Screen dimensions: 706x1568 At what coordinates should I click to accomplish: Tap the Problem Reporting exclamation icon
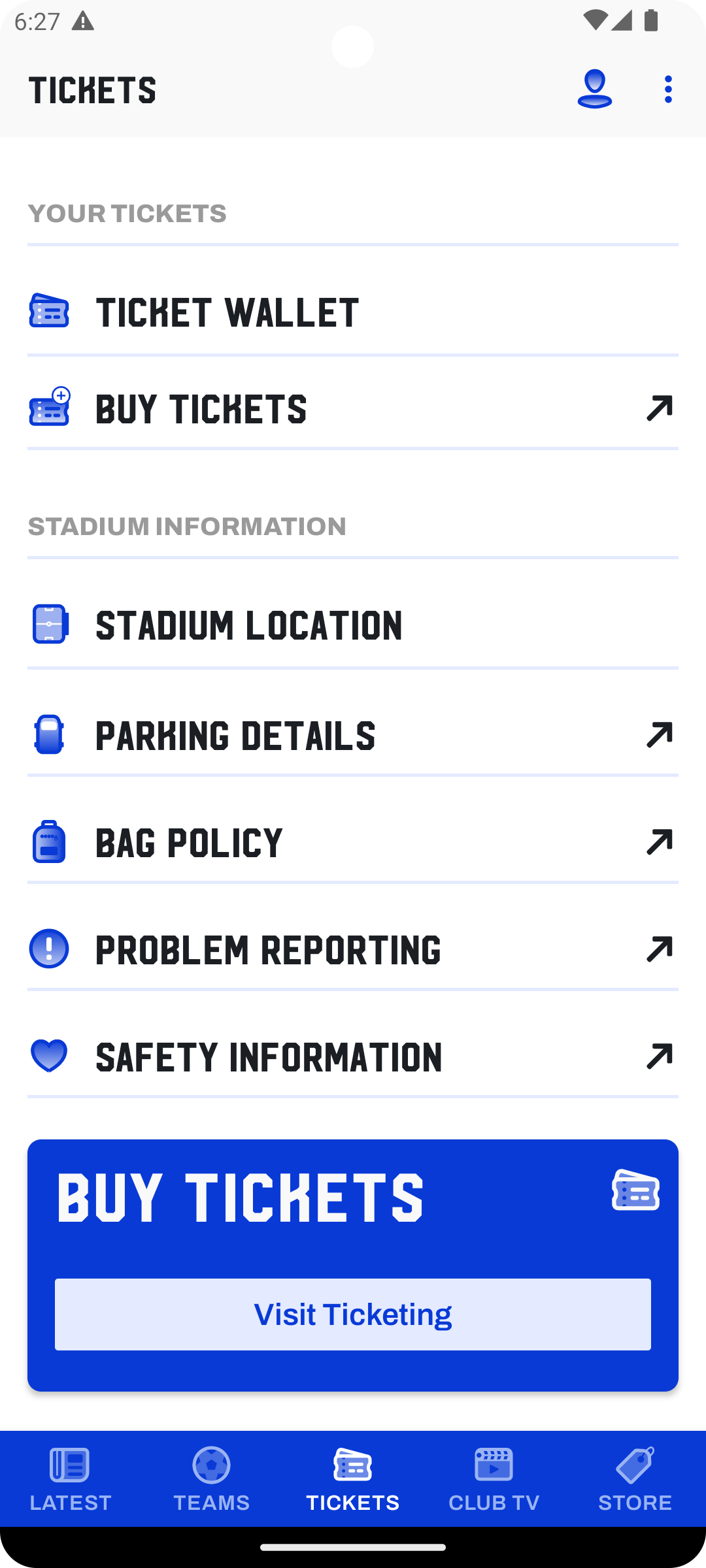49,949
